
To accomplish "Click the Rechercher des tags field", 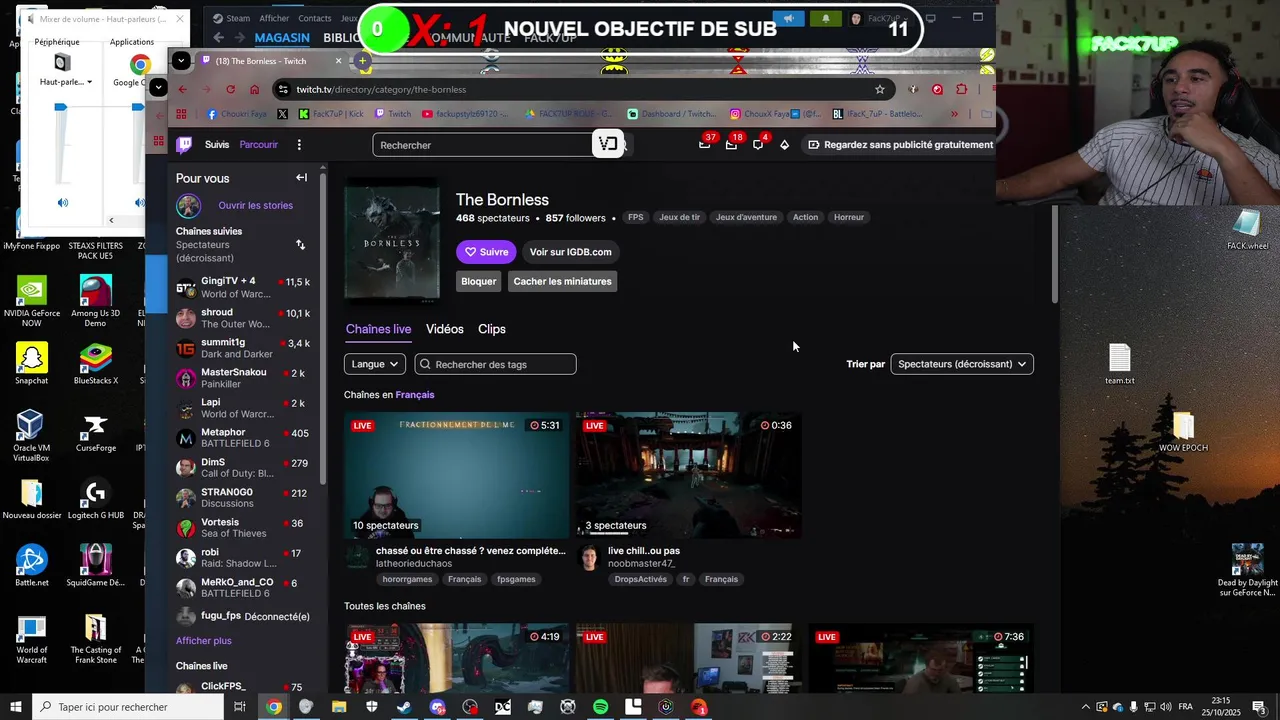I will 496,364.
